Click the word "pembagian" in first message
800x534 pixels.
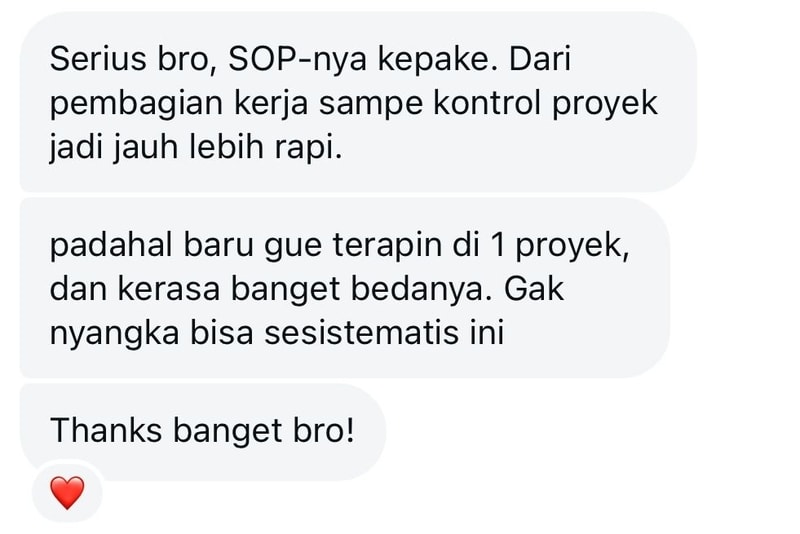(x=136, y=105)
